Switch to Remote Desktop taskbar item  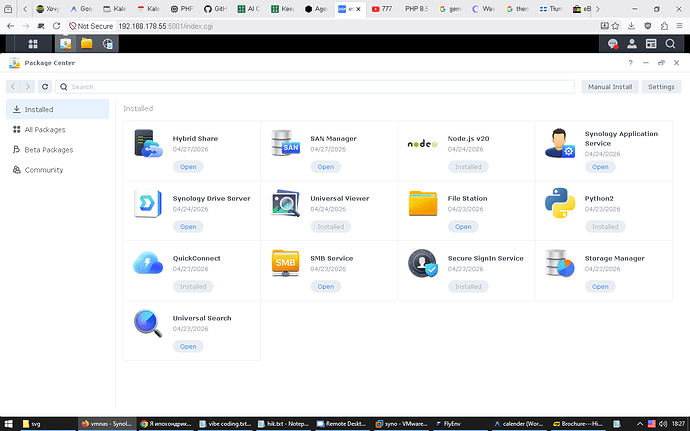click(x=341, y=424)
